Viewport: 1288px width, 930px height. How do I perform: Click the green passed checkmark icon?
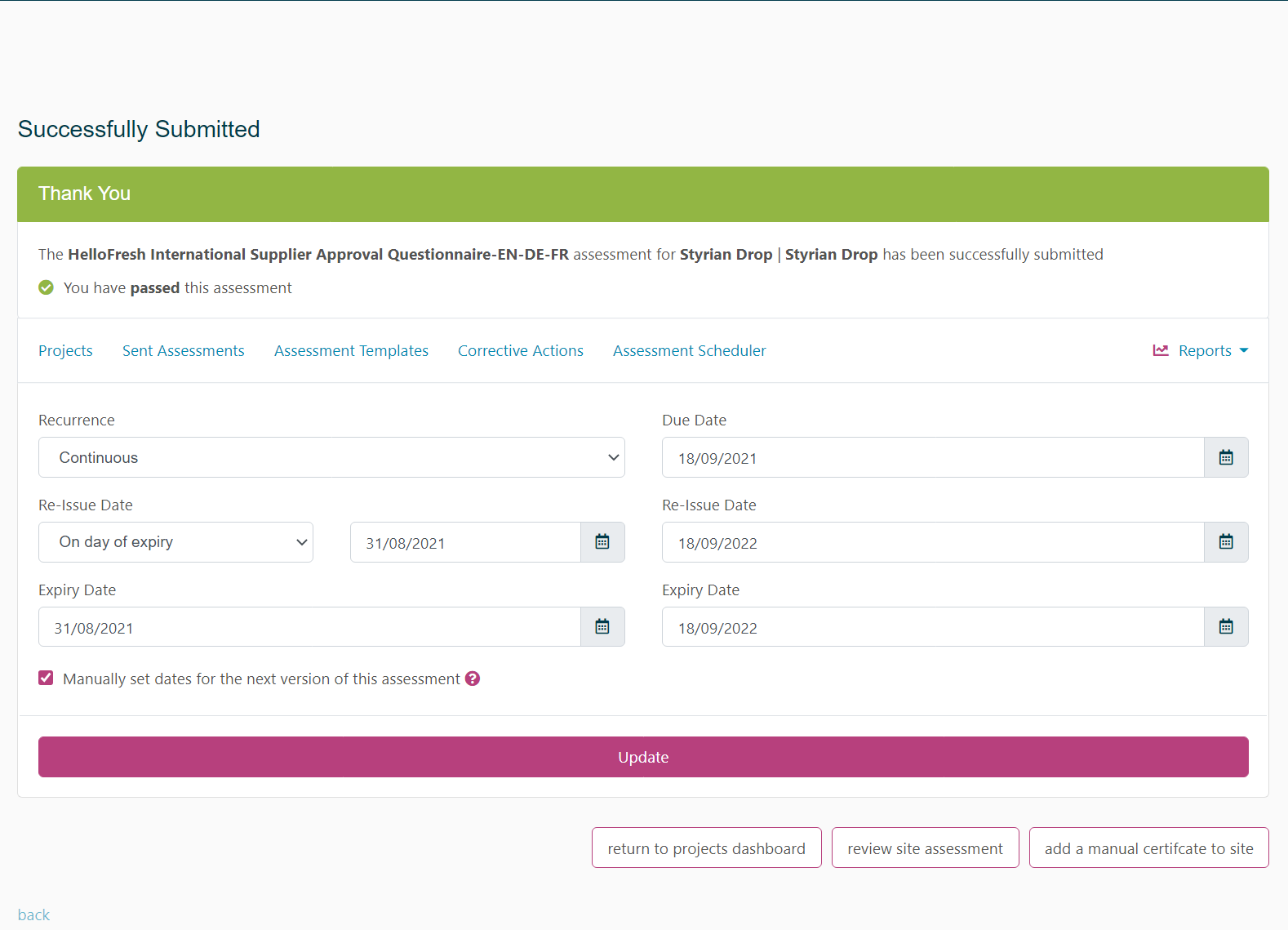47,287
